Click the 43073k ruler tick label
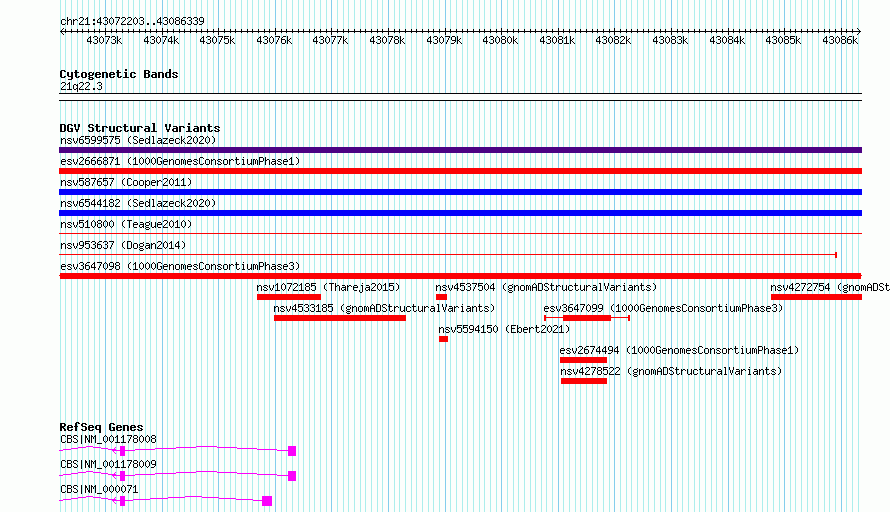 point(104,40)
